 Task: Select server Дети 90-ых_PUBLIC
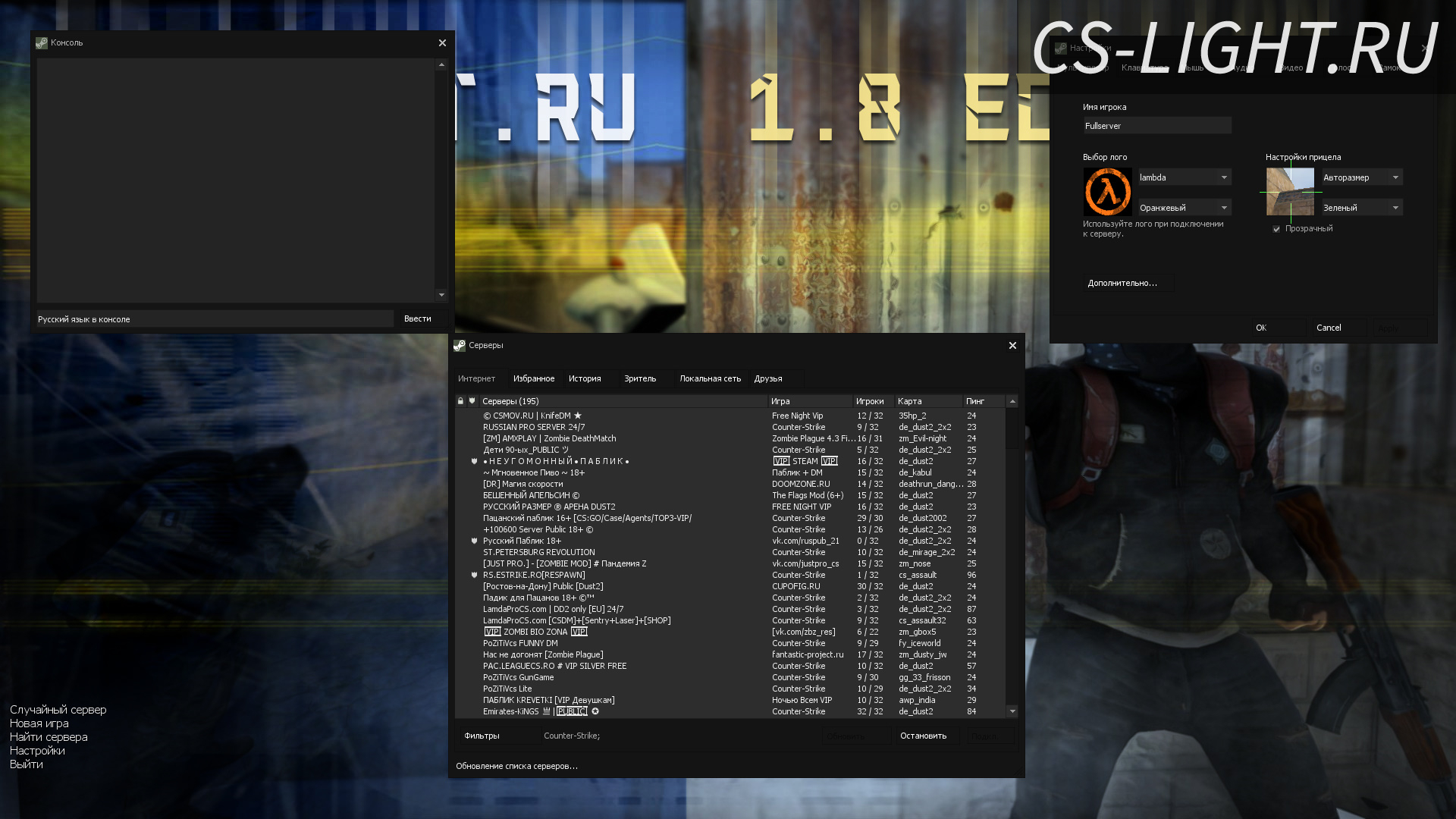(730, 450)
